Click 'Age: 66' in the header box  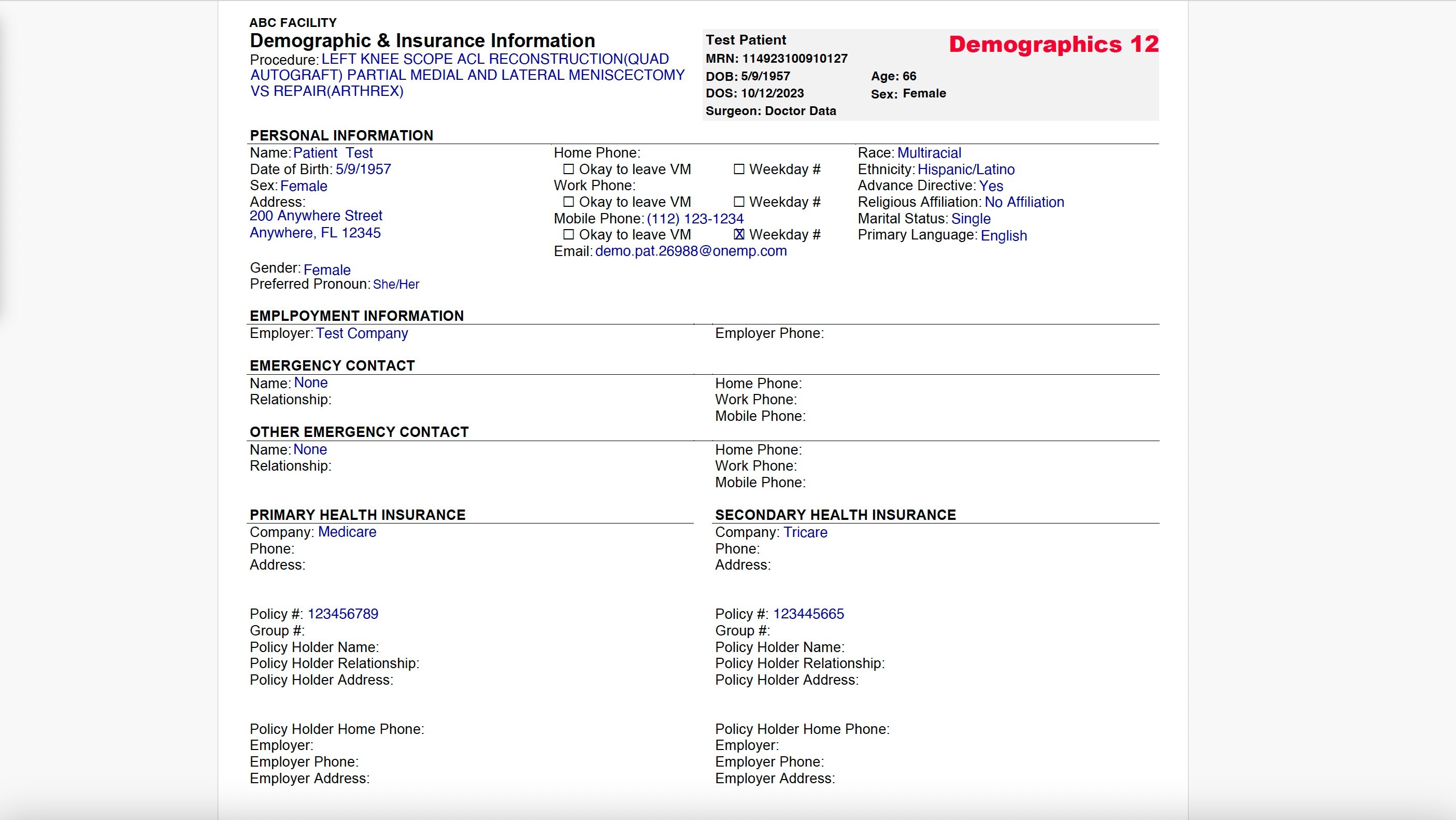[x=893, y=76]
